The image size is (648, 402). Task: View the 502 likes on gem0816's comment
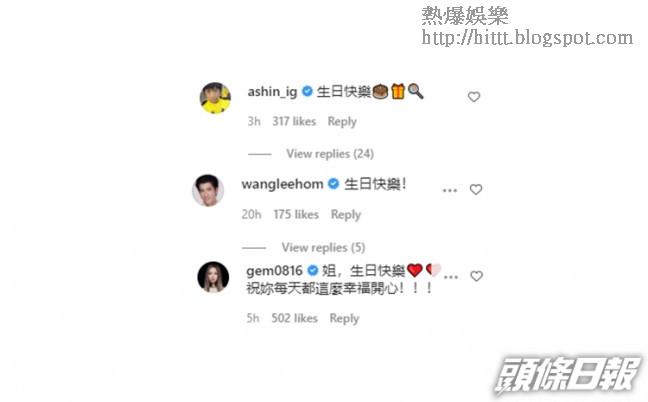tap(294, 318)
